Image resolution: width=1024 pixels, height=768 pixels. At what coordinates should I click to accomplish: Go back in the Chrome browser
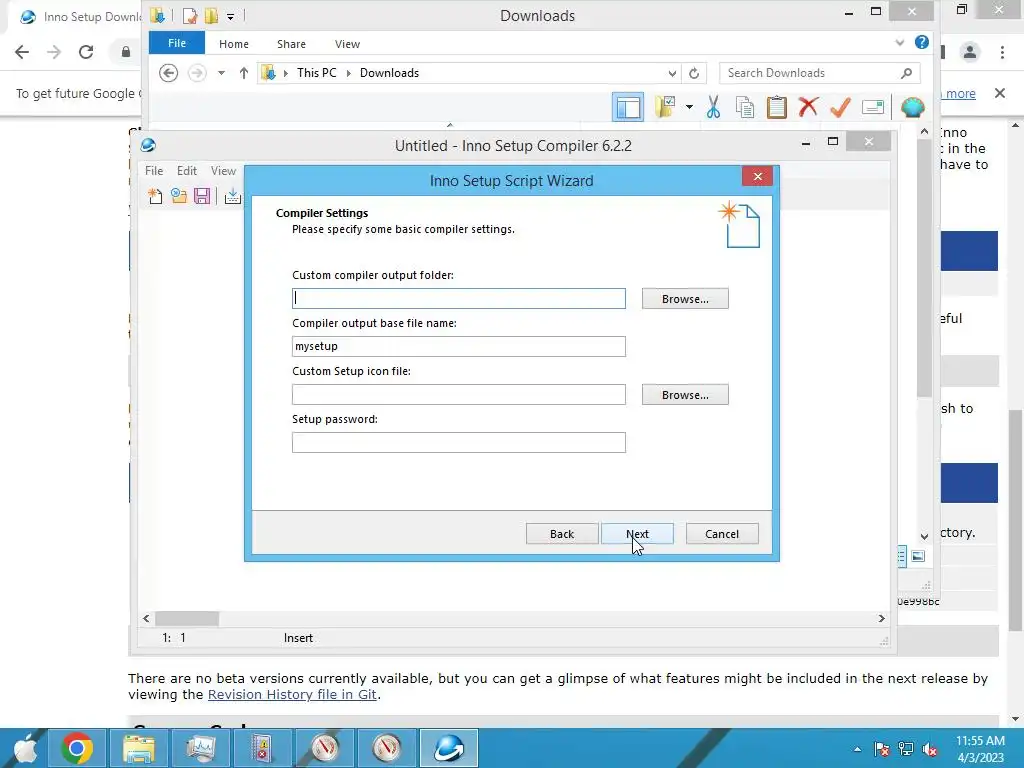22,52
